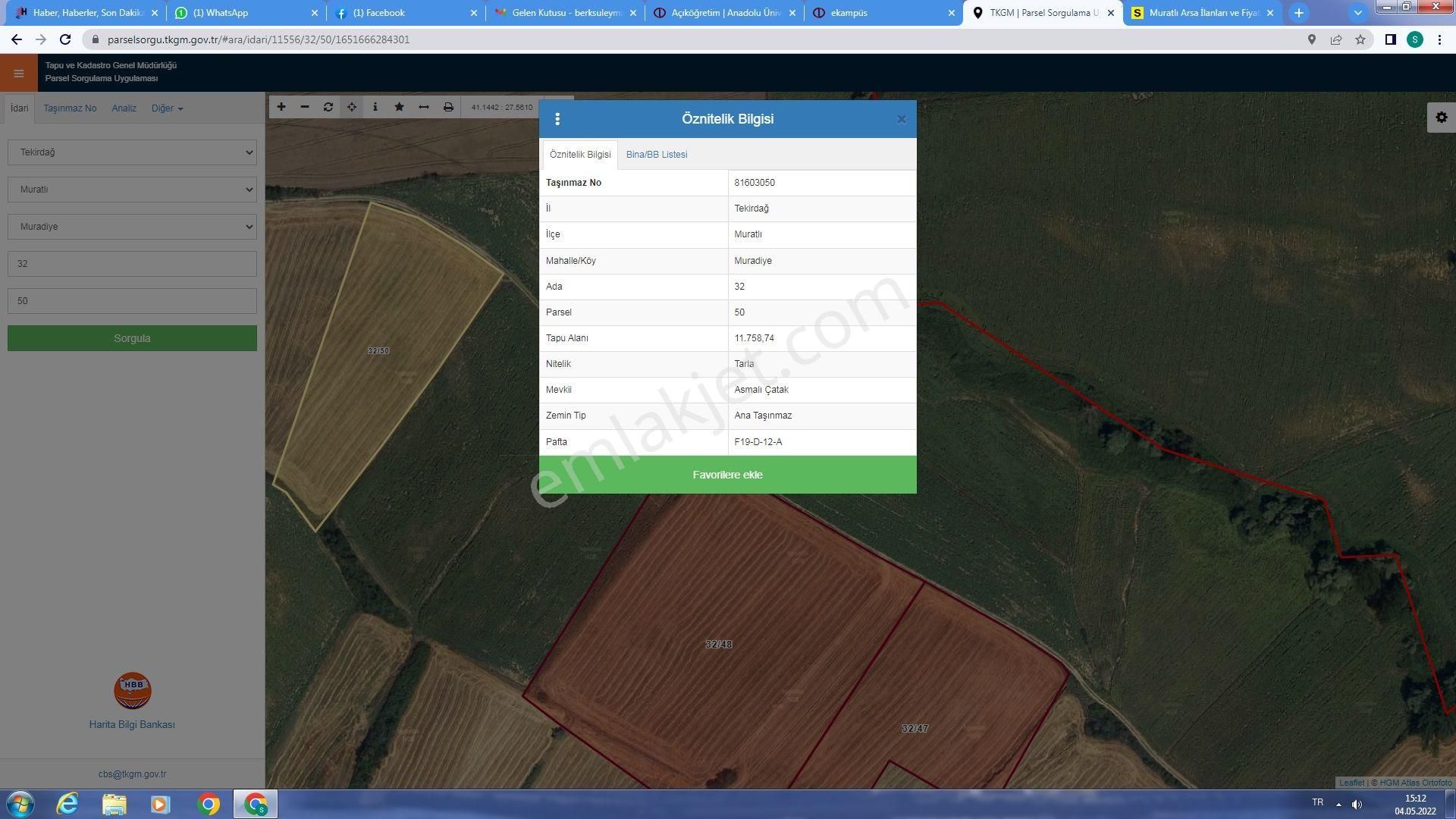Select the Taşınmaz No value 81603050
This screenshot has height=819, width=1456.
[755, 183]
